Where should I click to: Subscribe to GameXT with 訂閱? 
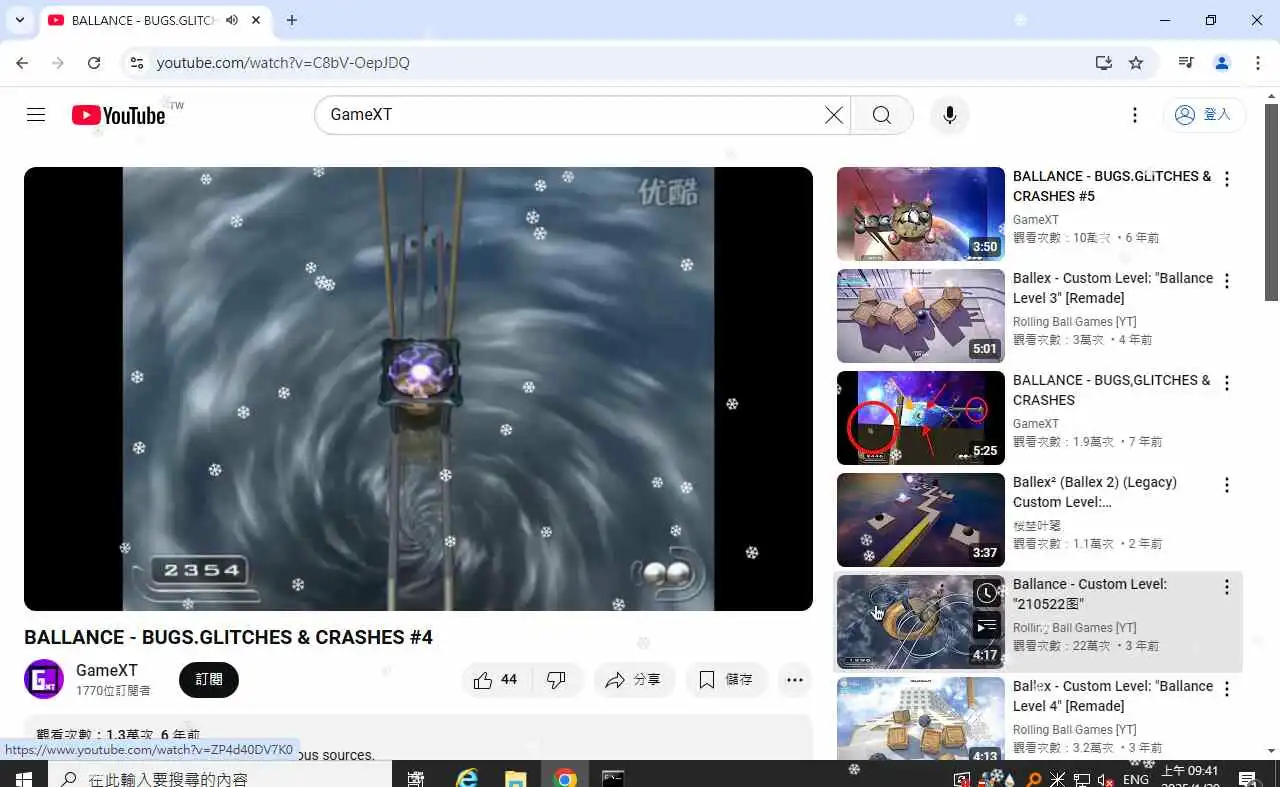click(209, 680)
